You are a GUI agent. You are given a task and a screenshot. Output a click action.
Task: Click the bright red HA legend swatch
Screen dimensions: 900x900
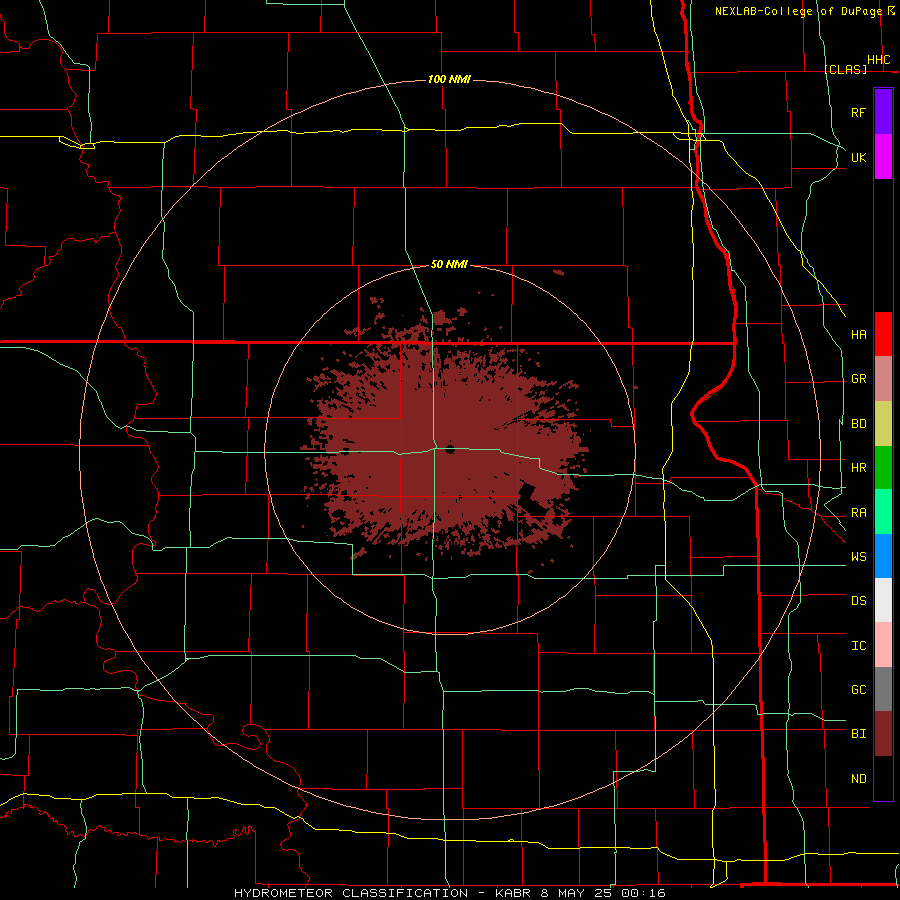pos(883,334)
